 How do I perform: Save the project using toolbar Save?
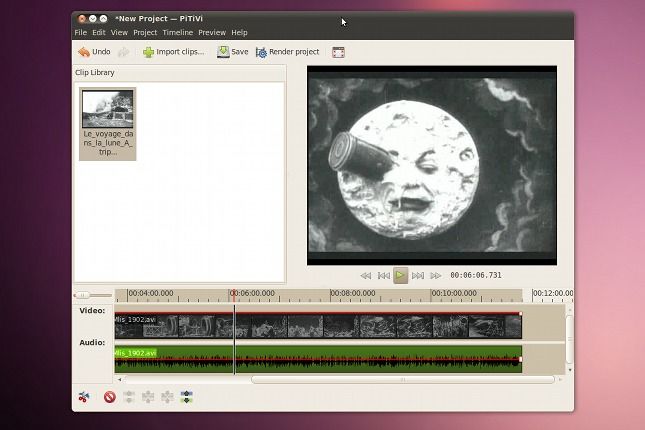coord(233,52)
